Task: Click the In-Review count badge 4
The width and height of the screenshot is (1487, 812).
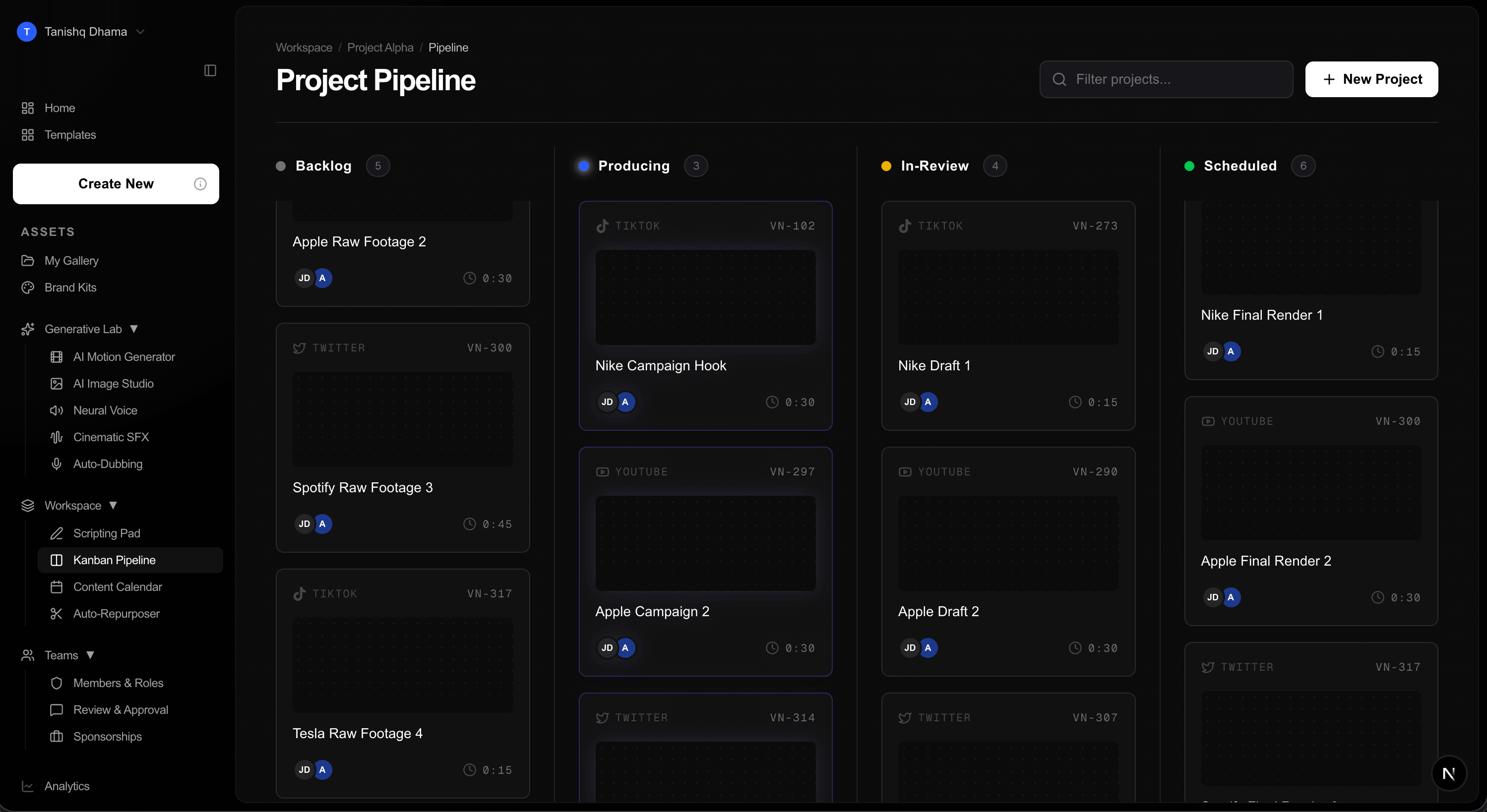Action: click(x=995, y=166)
